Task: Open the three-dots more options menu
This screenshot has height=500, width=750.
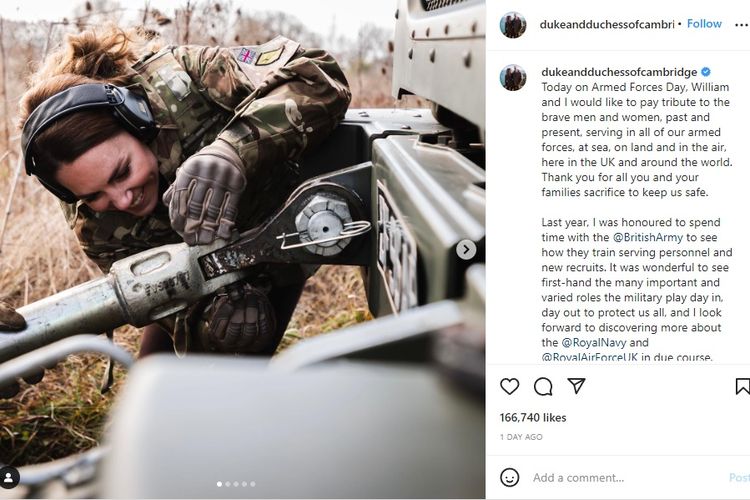Action: (741, 24)
